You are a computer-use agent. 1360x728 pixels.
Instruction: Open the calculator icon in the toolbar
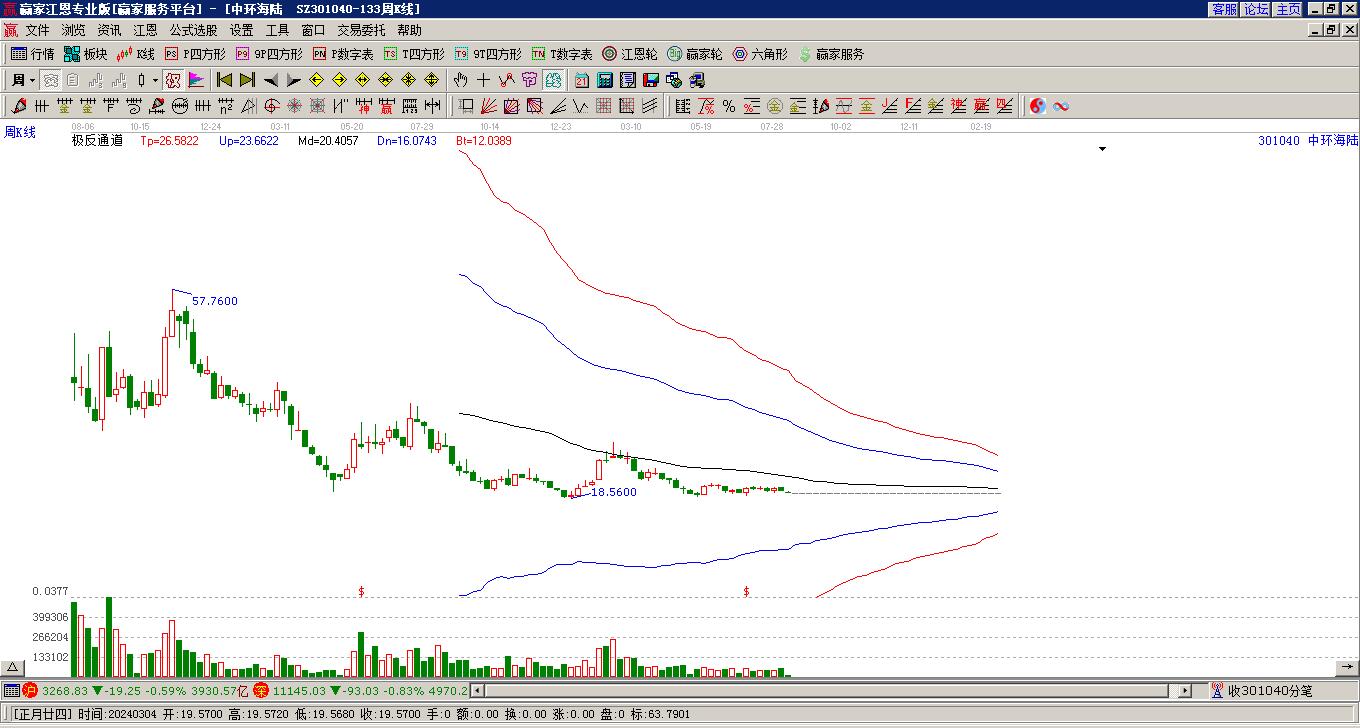pyautogui.click(x=605, y=80)
